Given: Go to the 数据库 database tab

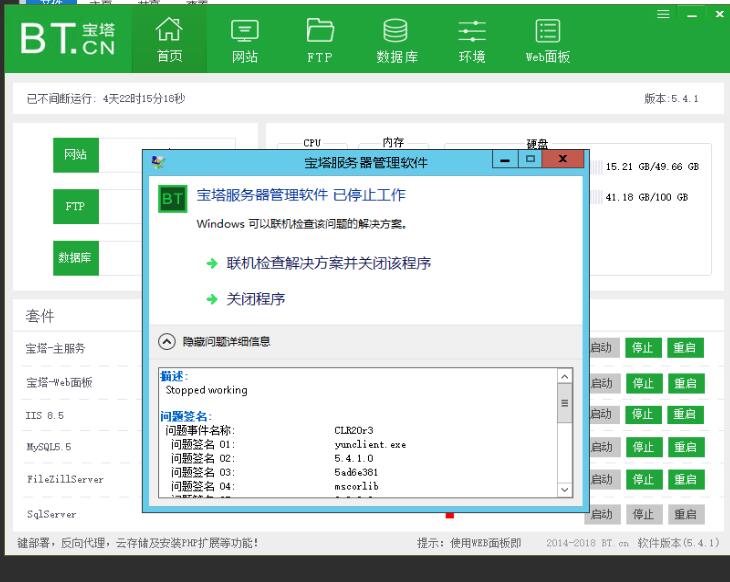Looking at the screenshot, I should [397, 41].
